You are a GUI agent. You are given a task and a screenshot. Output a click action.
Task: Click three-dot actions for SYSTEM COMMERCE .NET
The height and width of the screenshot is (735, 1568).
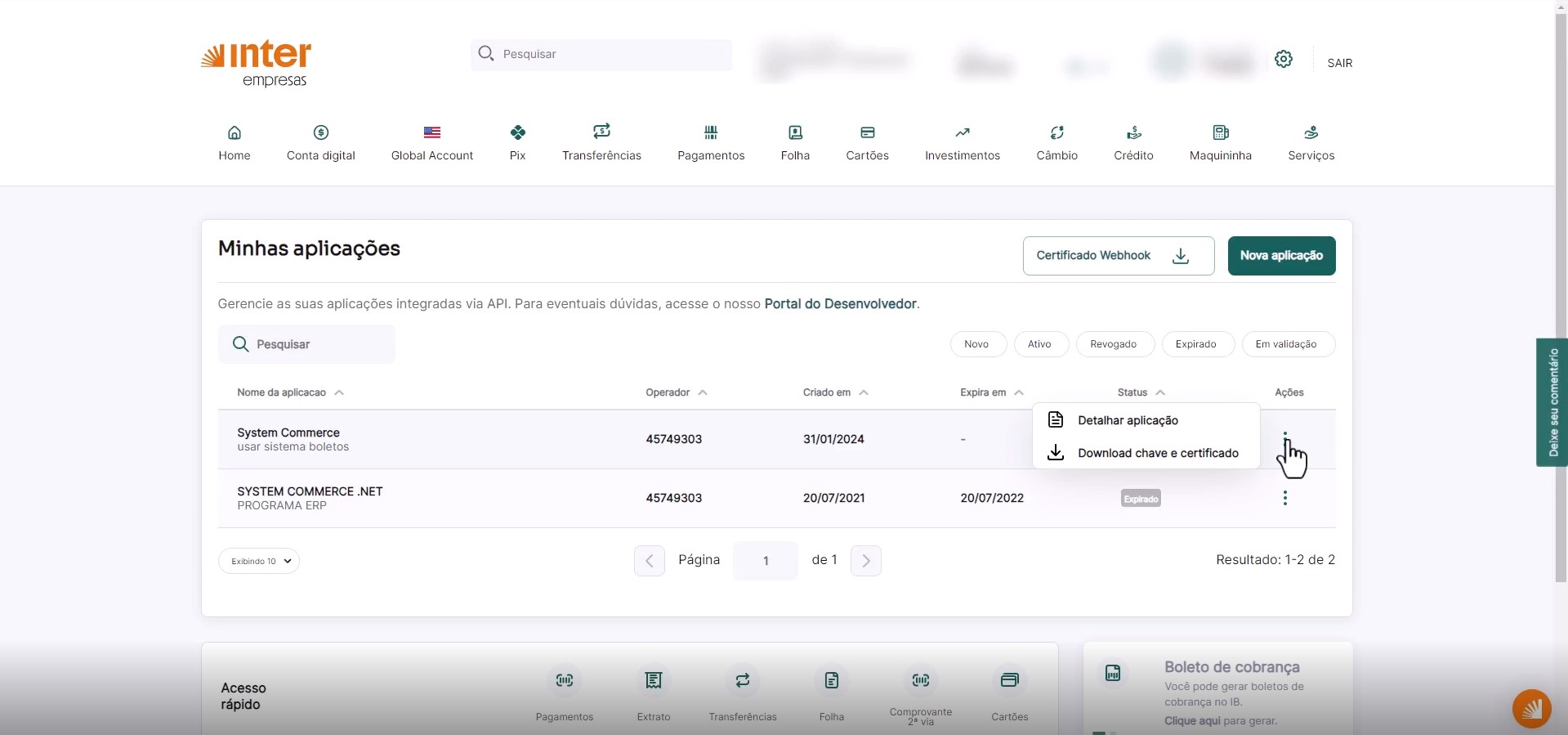click(x=1284, y=498)
